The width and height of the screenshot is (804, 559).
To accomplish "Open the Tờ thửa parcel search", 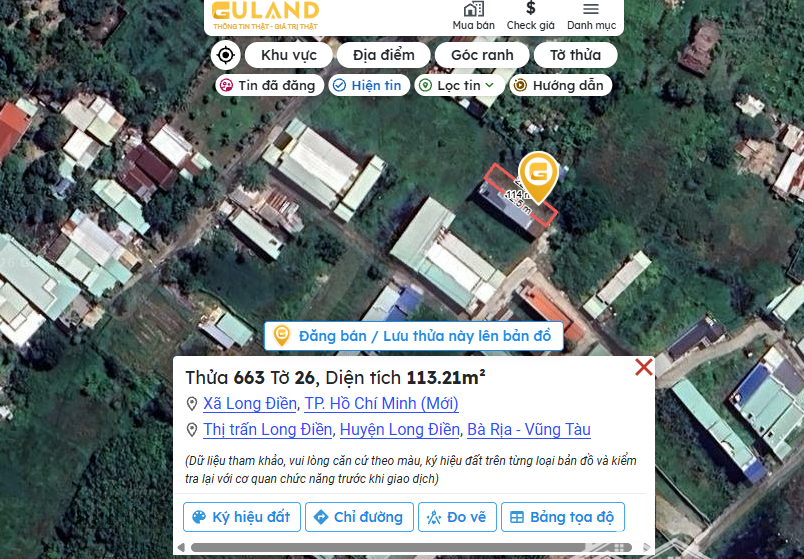I will 575,55.
